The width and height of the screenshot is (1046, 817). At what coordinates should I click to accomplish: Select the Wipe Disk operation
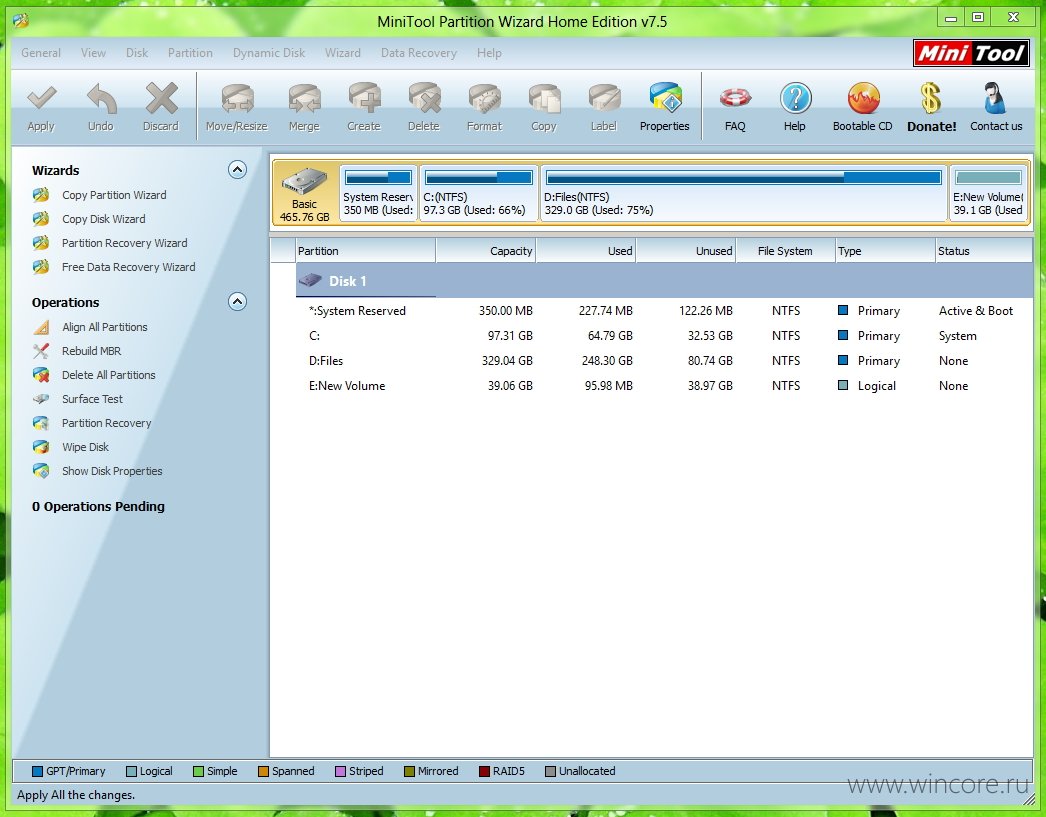point(85,448)
